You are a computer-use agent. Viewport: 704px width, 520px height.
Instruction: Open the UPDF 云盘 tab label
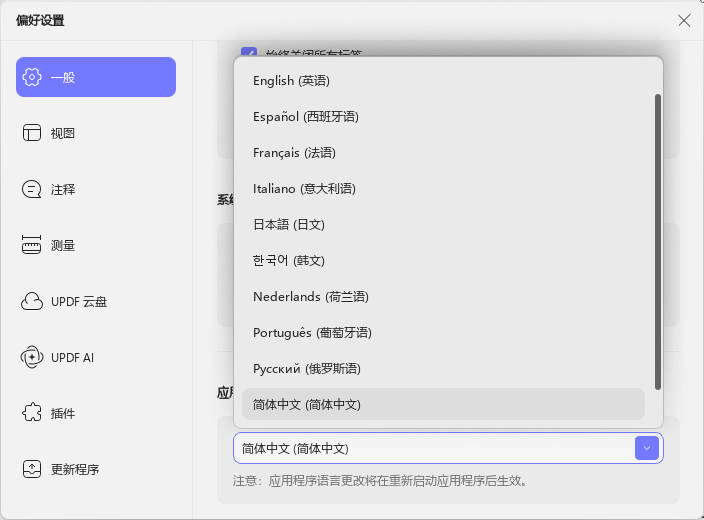click(x=79, y=301)
